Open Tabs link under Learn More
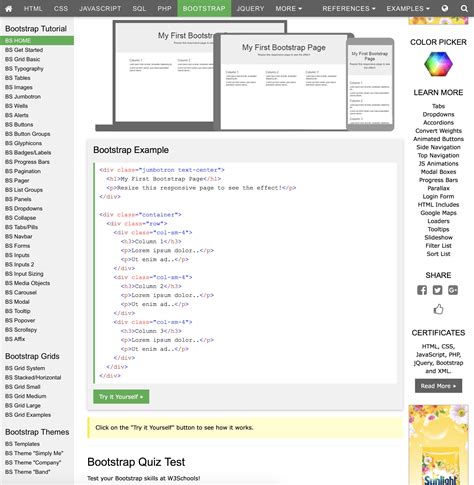Viewport: 474px width, 485px height. tap(438, 106)
